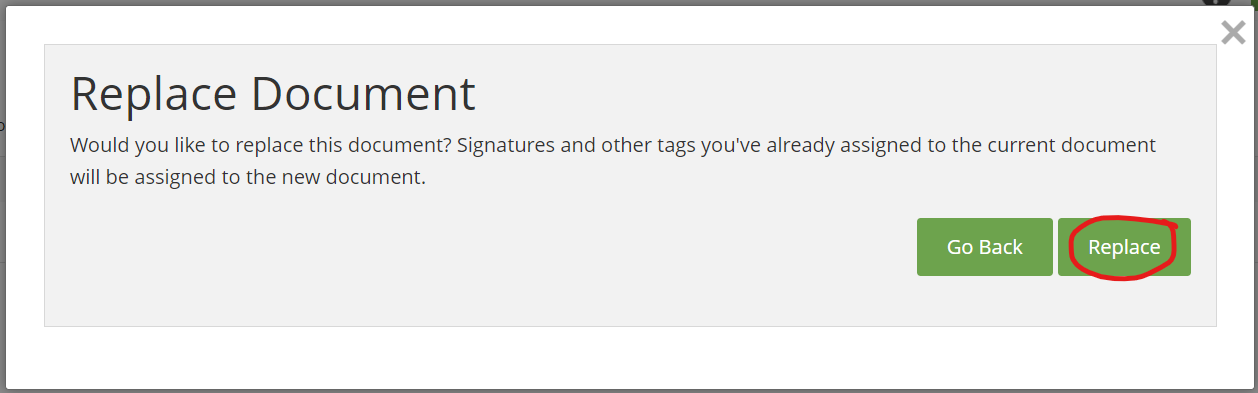The height and width of the screenshot is (393, 1258).
Task: Return to previous step via Go Back
Action: [985, 247]
